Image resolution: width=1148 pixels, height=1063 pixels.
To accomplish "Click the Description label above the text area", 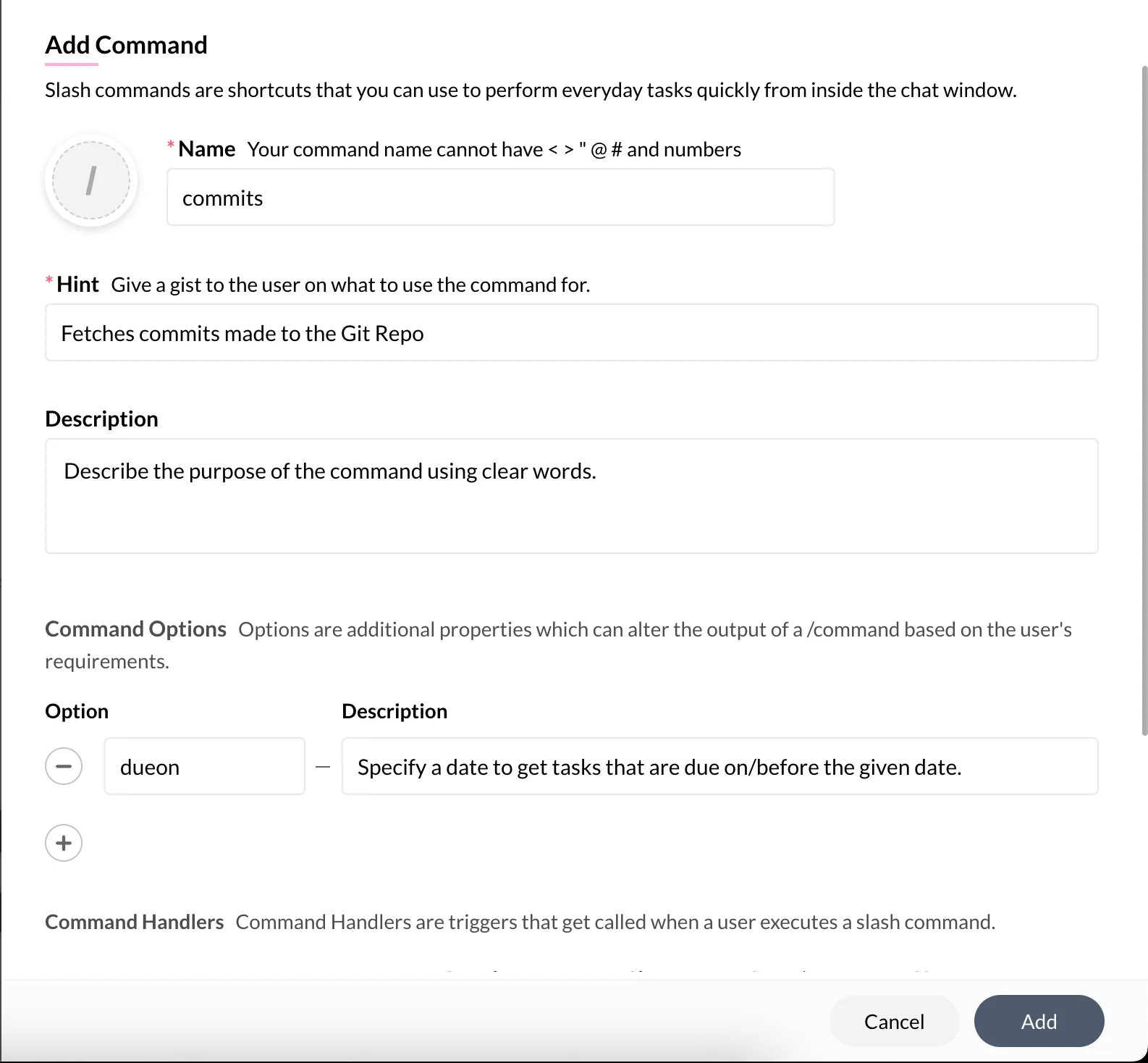I will tap(101, 419).
